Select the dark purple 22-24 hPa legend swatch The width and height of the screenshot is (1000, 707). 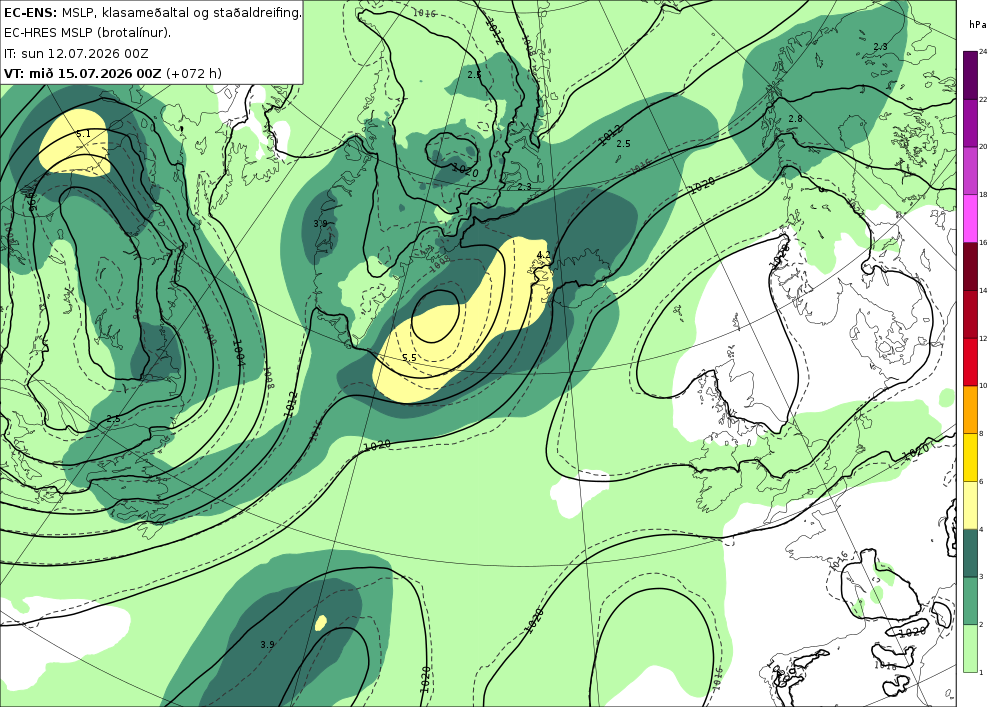(970, 75)
